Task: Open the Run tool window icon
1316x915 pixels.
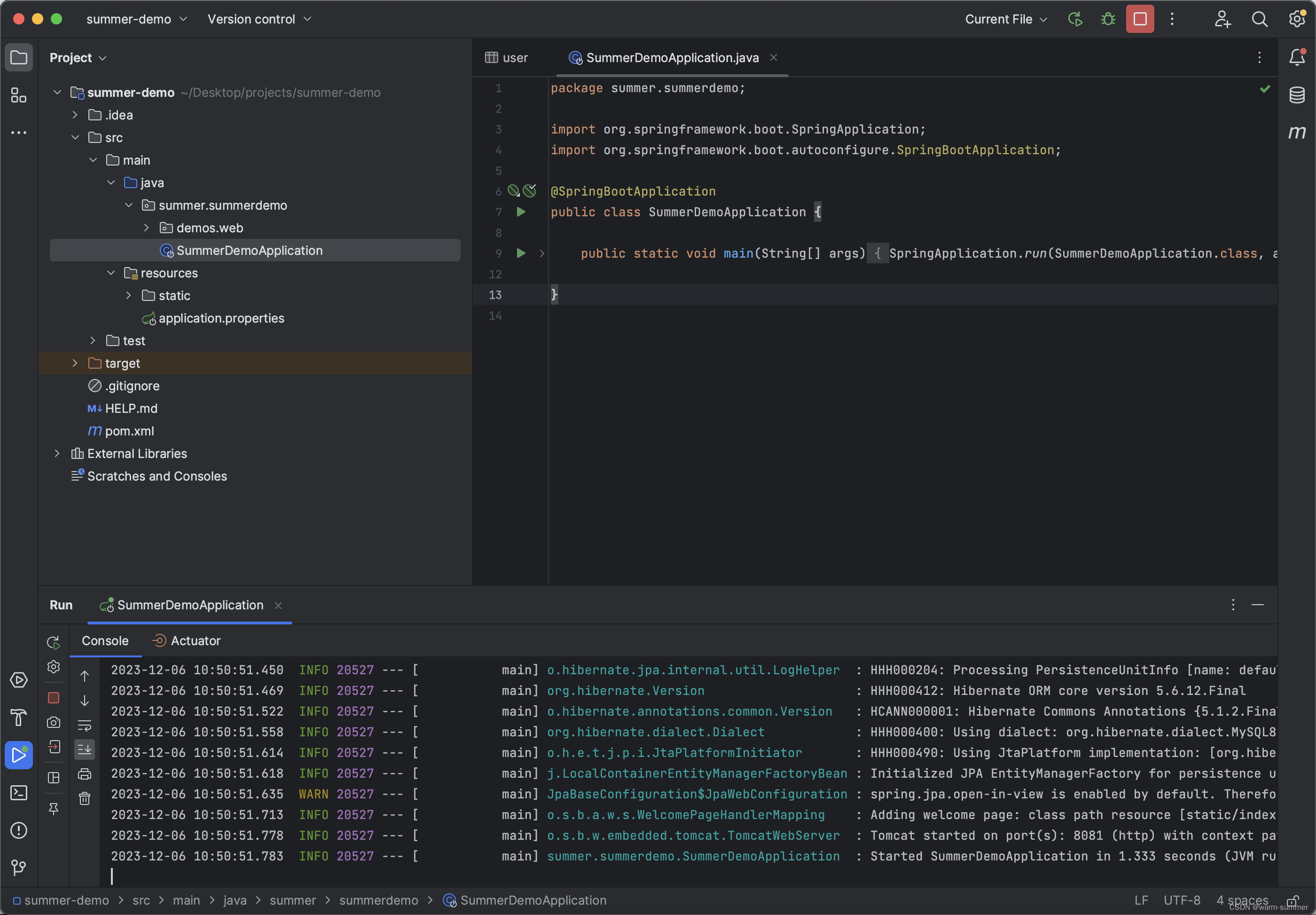Action: [x=18, y=755]
